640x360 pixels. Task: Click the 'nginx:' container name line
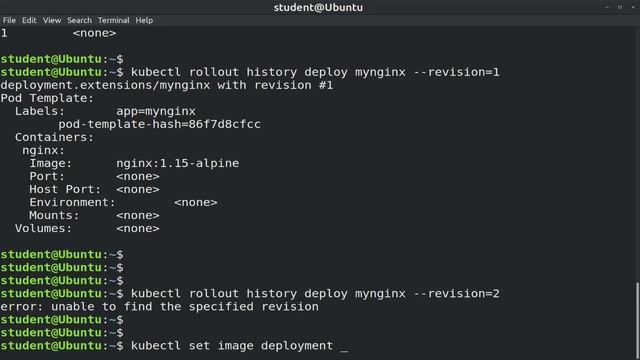pos(43,151)
